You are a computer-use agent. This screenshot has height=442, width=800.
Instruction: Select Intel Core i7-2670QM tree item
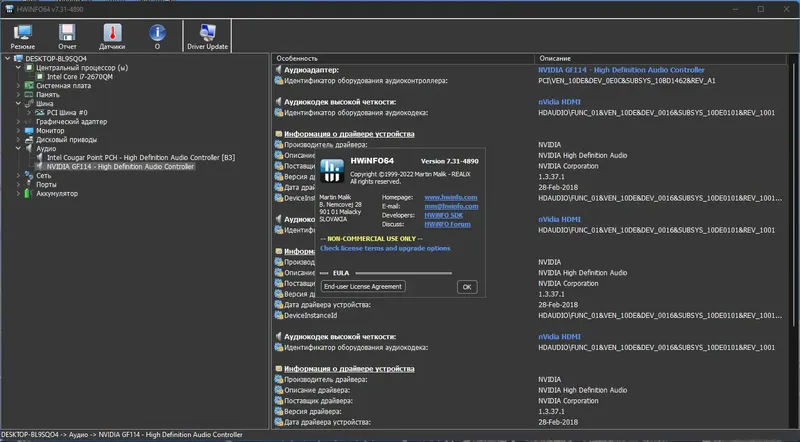click(x=80, y=77)
